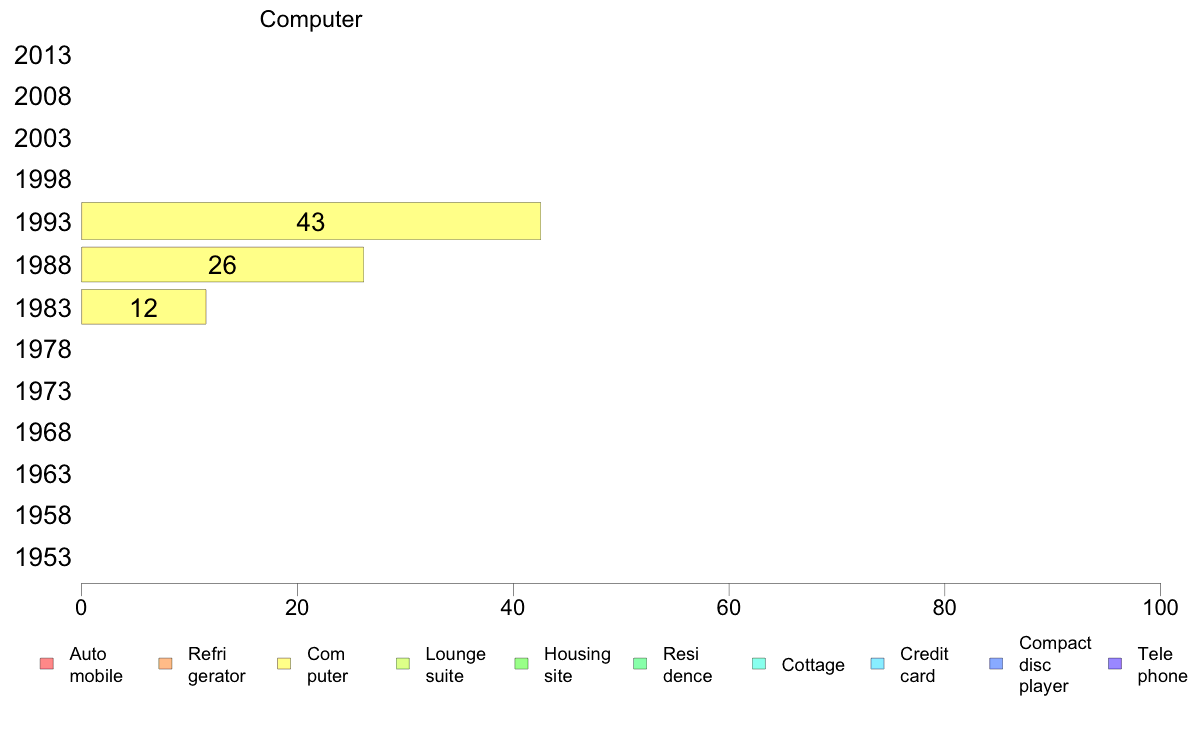Viewport: 1188px width, 736px height.
Task: Select the 60 tick label on axis
Action: click(x=728, y=607)
